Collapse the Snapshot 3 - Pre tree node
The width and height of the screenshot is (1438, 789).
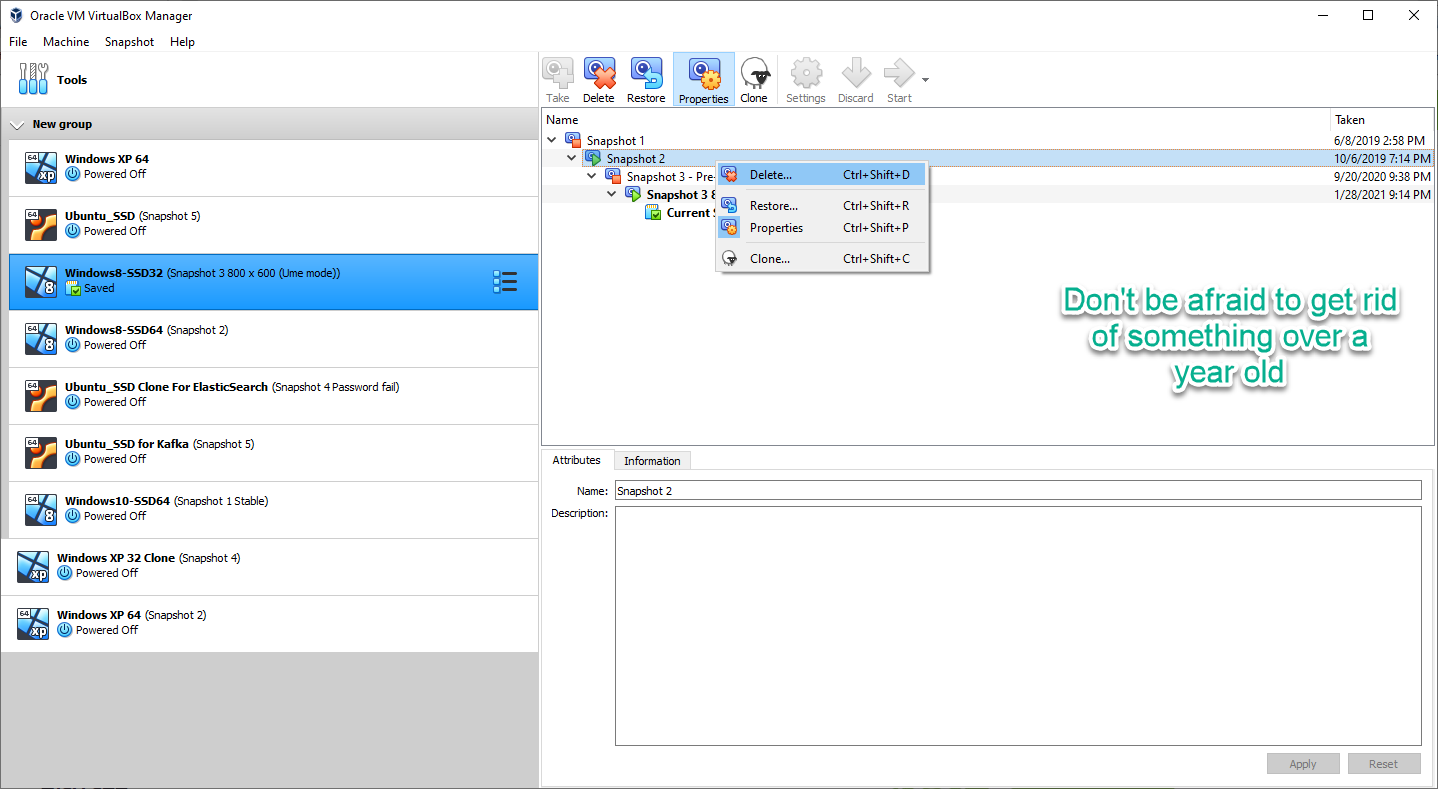[592, 176]
